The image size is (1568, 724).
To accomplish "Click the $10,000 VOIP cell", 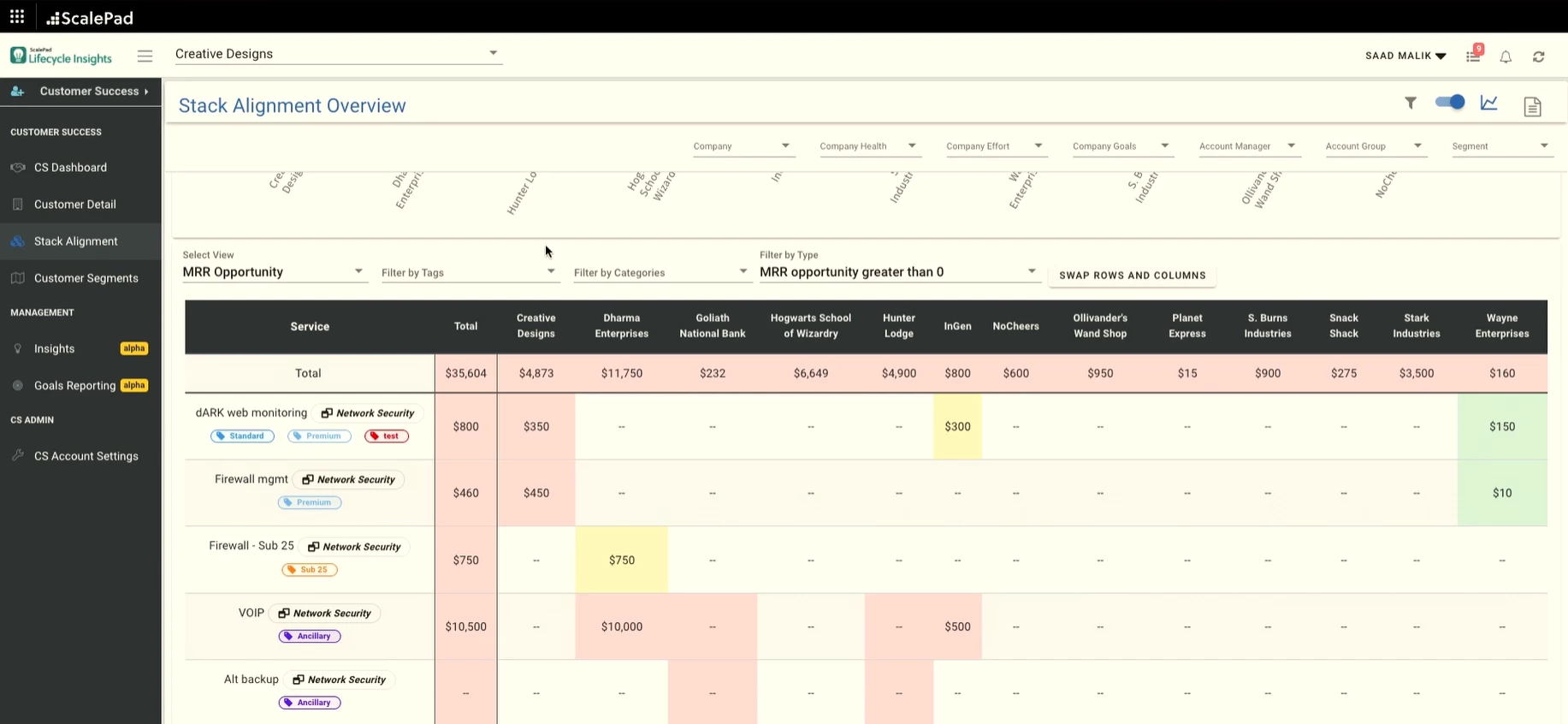I will pyautogui.click(x=622, y=627).
